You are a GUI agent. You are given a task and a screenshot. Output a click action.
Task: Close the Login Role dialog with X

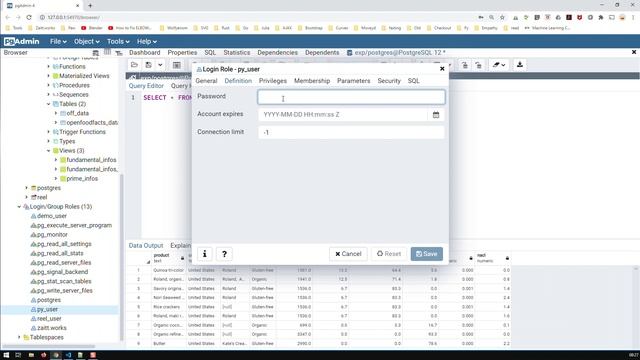point(442,69)
